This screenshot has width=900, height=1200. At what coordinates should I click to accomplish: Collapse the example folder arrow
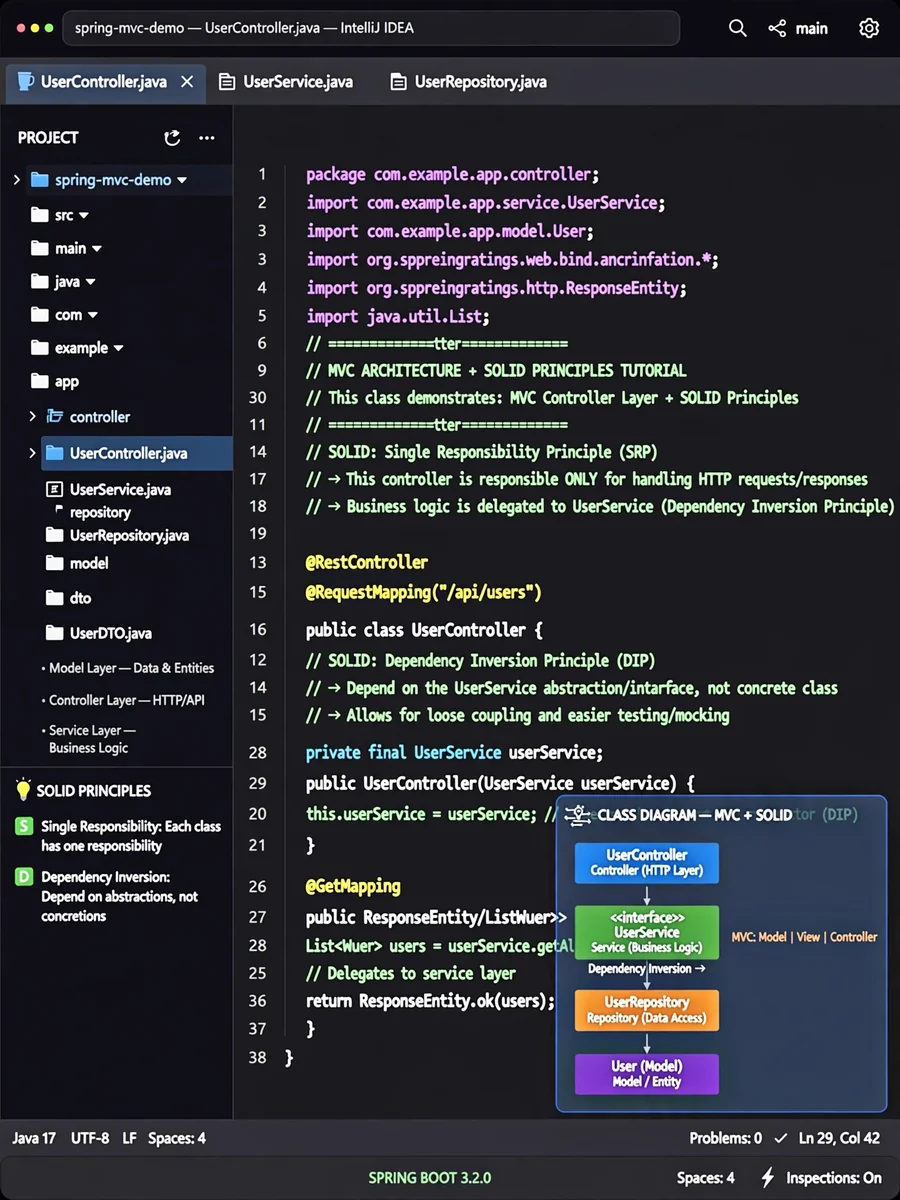coord(119,349)
